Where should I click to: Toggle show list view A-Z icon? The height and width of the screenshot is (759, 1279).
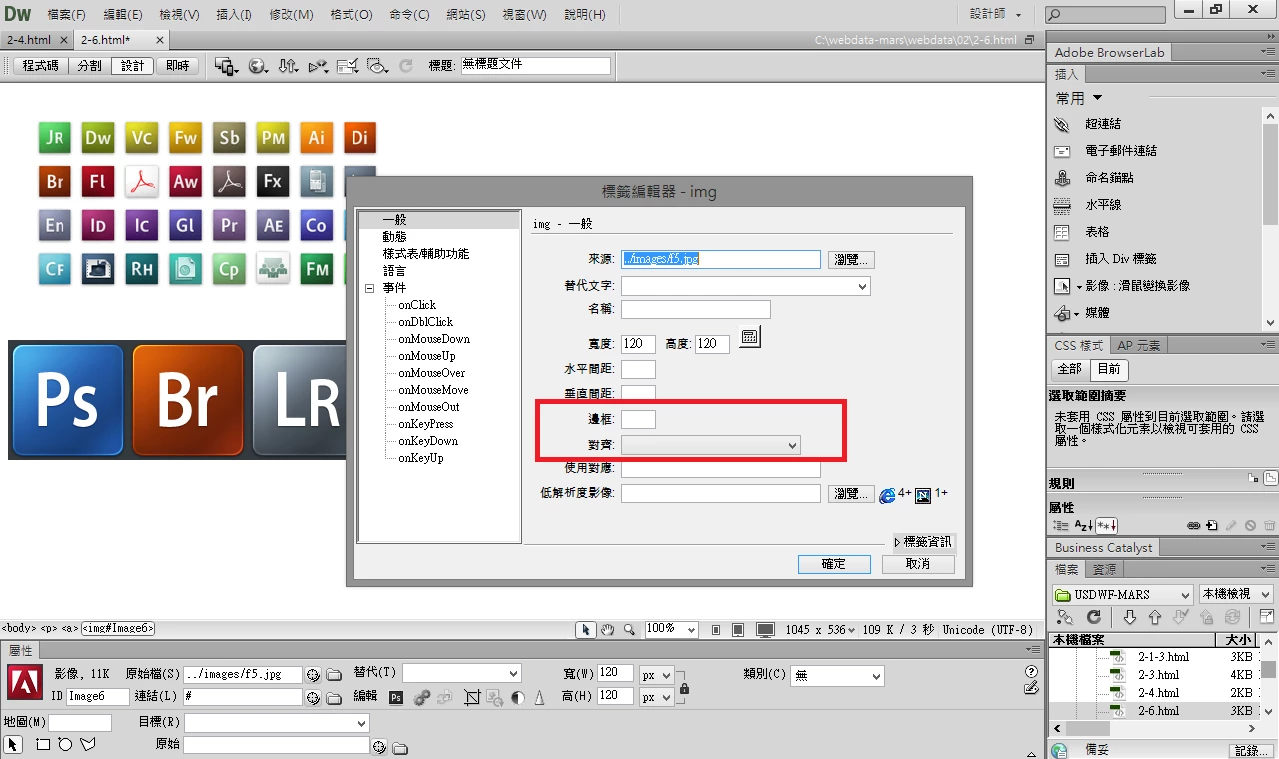point(1083,525)
